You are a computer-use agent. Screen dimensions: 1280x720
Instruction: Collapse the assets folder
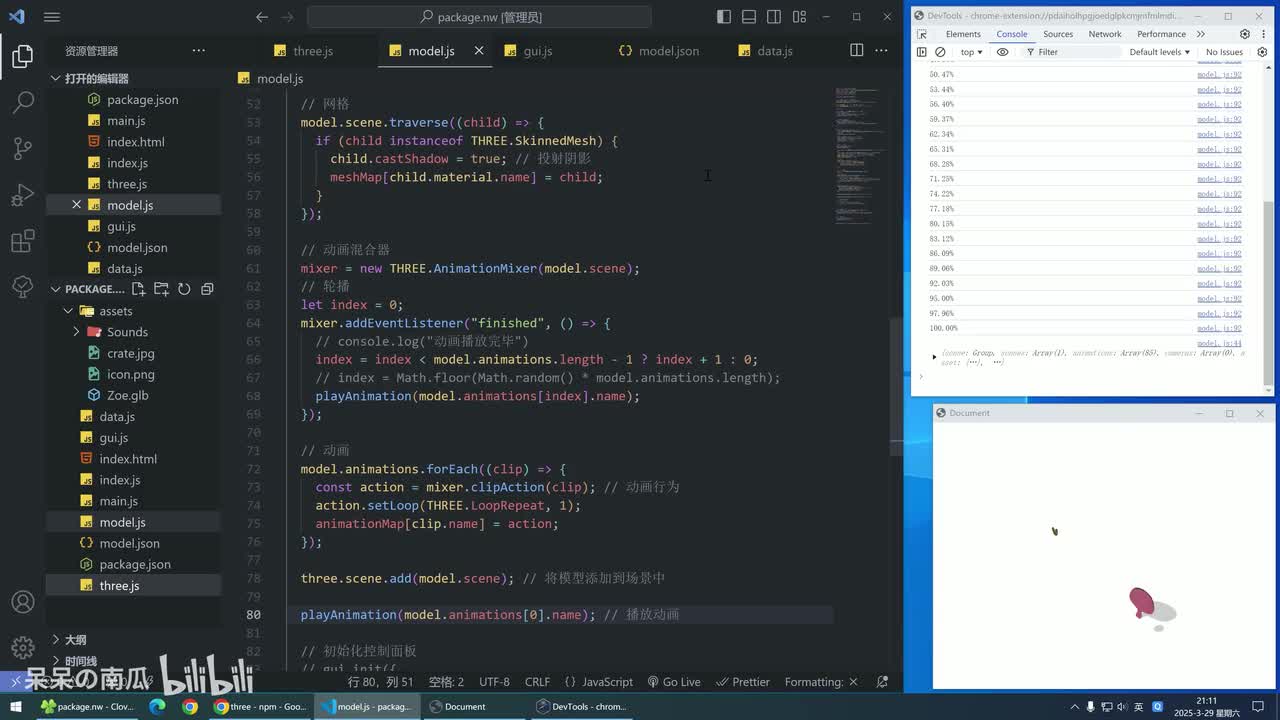coord(69,311)
